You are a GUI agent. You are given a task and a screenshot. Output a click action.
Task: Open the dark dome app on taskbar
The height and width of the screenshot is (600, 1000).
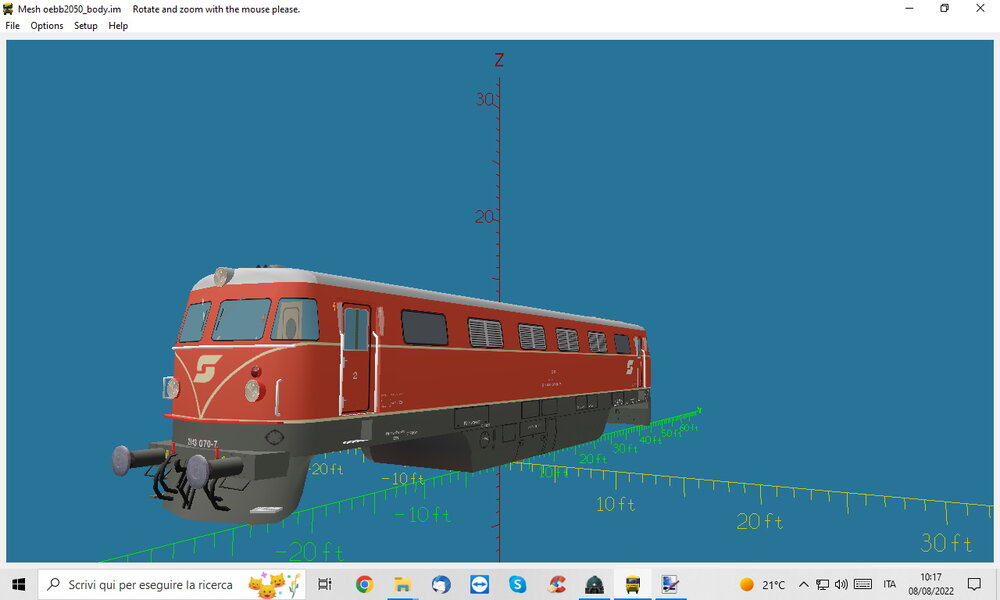tap(594, 584)
